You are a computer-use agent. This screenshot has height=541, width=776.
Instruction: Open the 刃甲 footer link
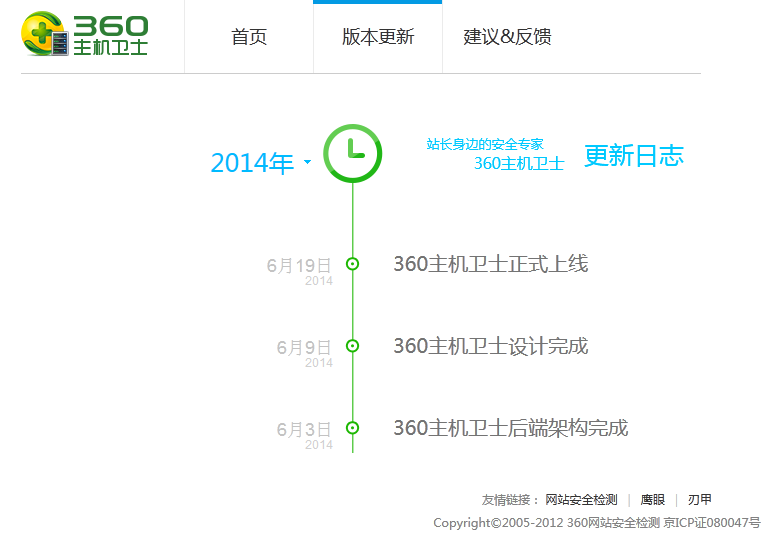point(700,500)
